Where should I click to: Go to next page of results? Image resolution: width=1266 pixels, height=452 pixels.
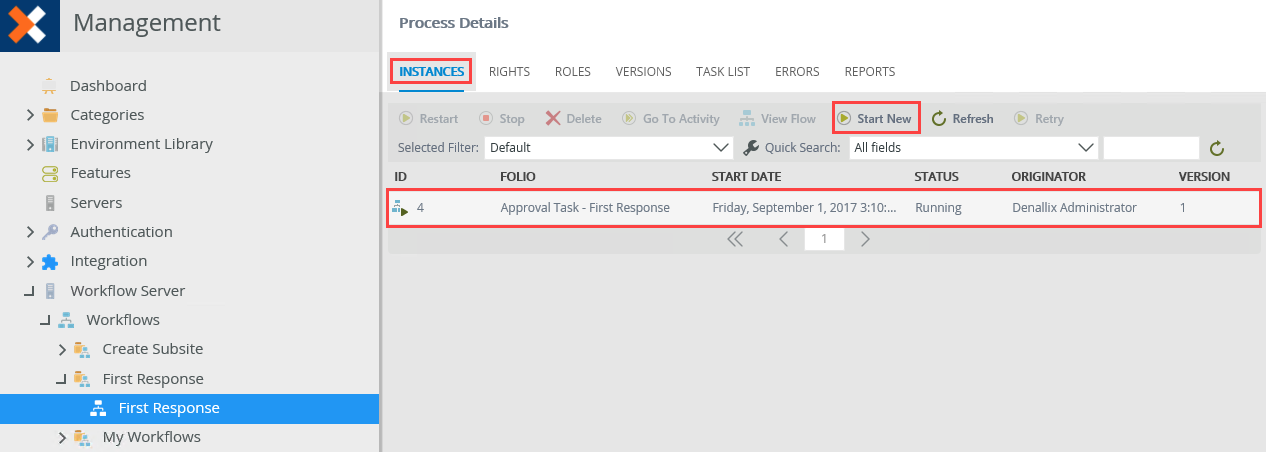pyautogui.click(x=865, y=240)
